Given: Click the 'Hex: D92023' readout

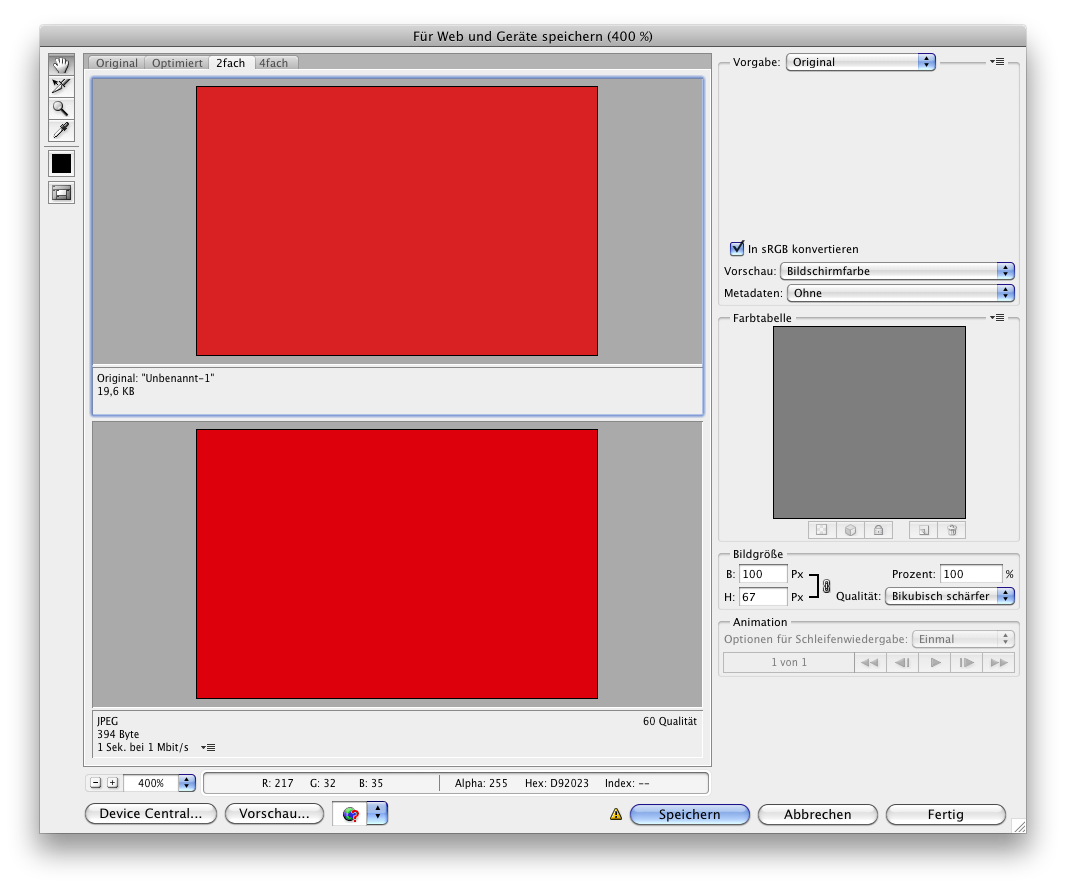Looking at the screenshot, I should pyautogui.click(x=557, y=783).
